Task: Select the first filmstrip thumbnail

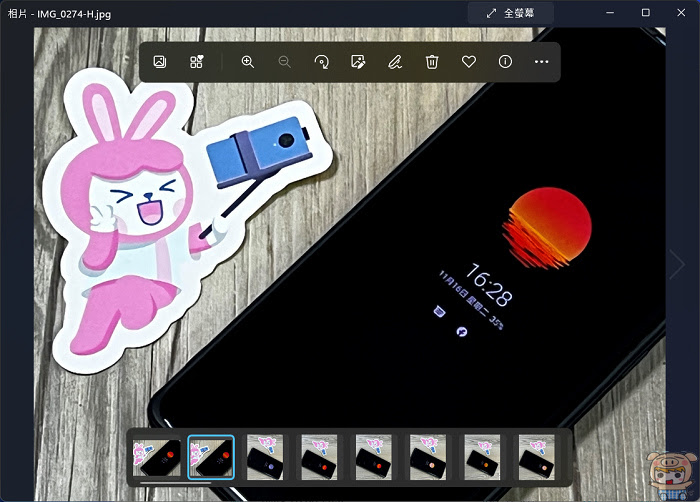Action: pos(157,457)
